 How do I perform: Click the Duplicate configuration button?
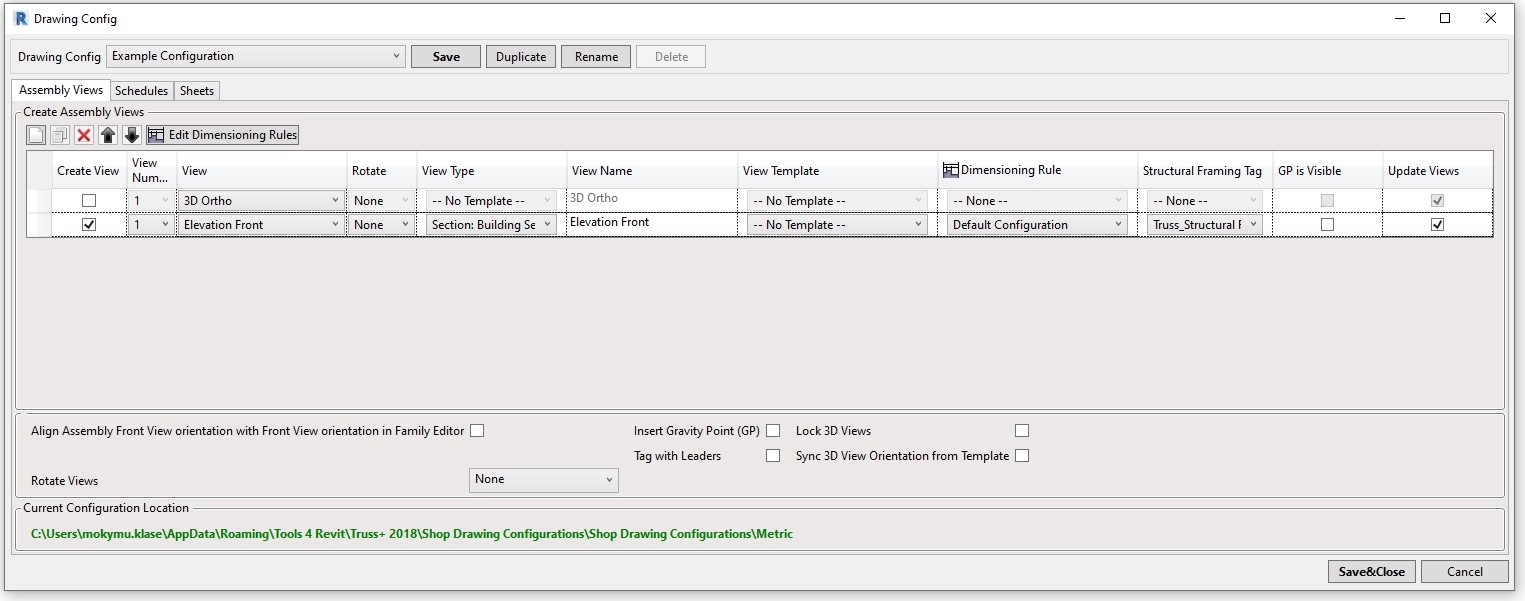[521, 57]
